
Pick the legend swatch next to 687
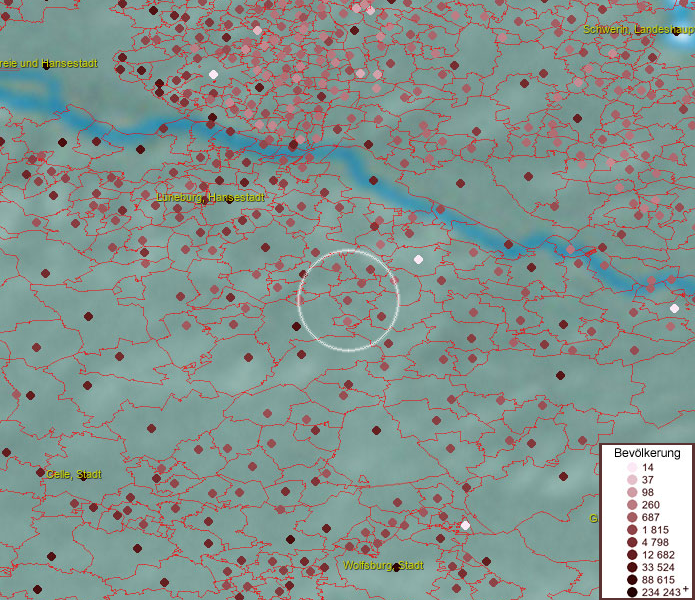click(632, 517)
